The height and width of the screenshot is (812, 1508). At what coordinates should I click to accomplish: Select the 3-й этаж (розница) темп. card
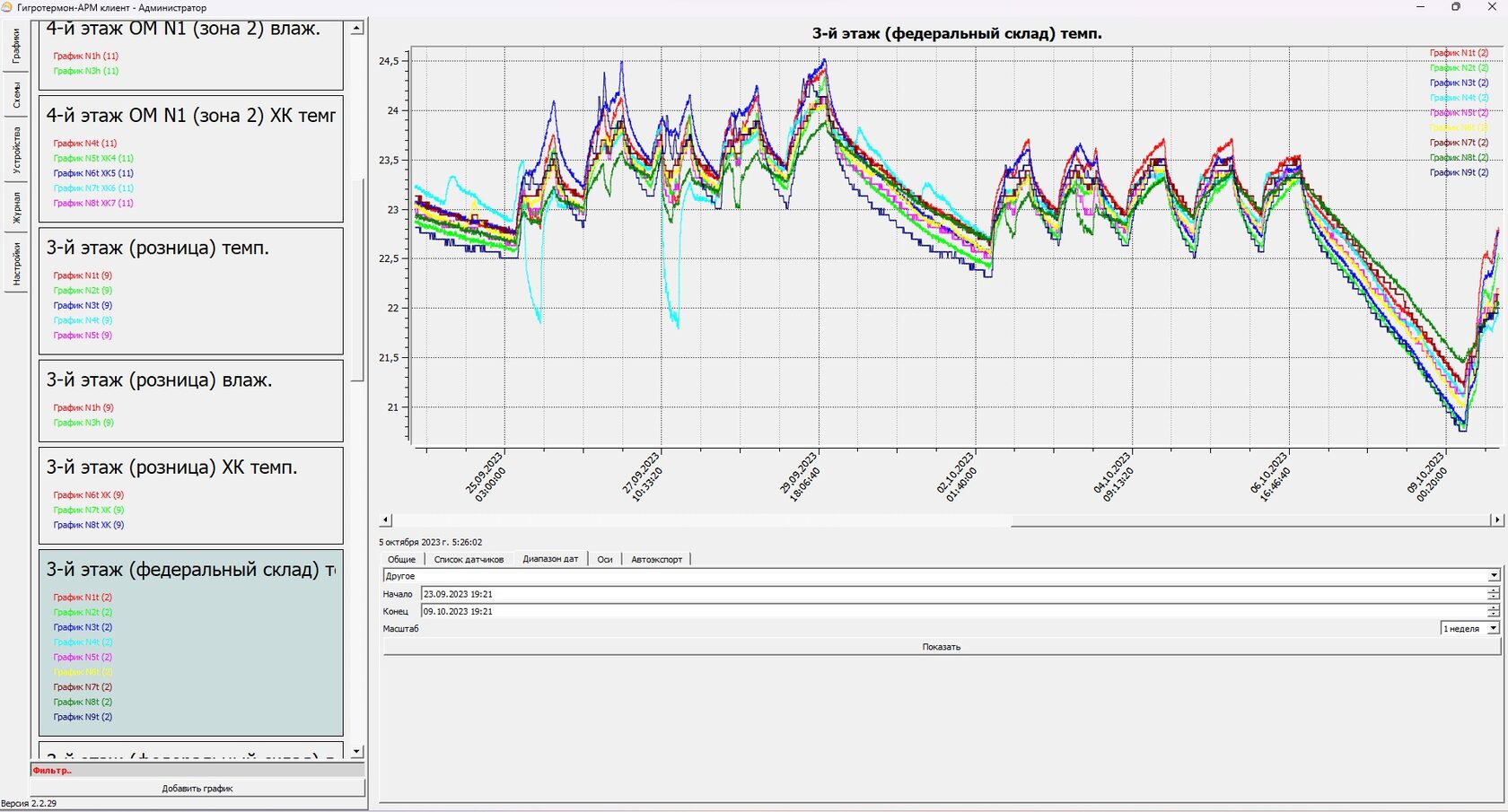click(191, 291)
